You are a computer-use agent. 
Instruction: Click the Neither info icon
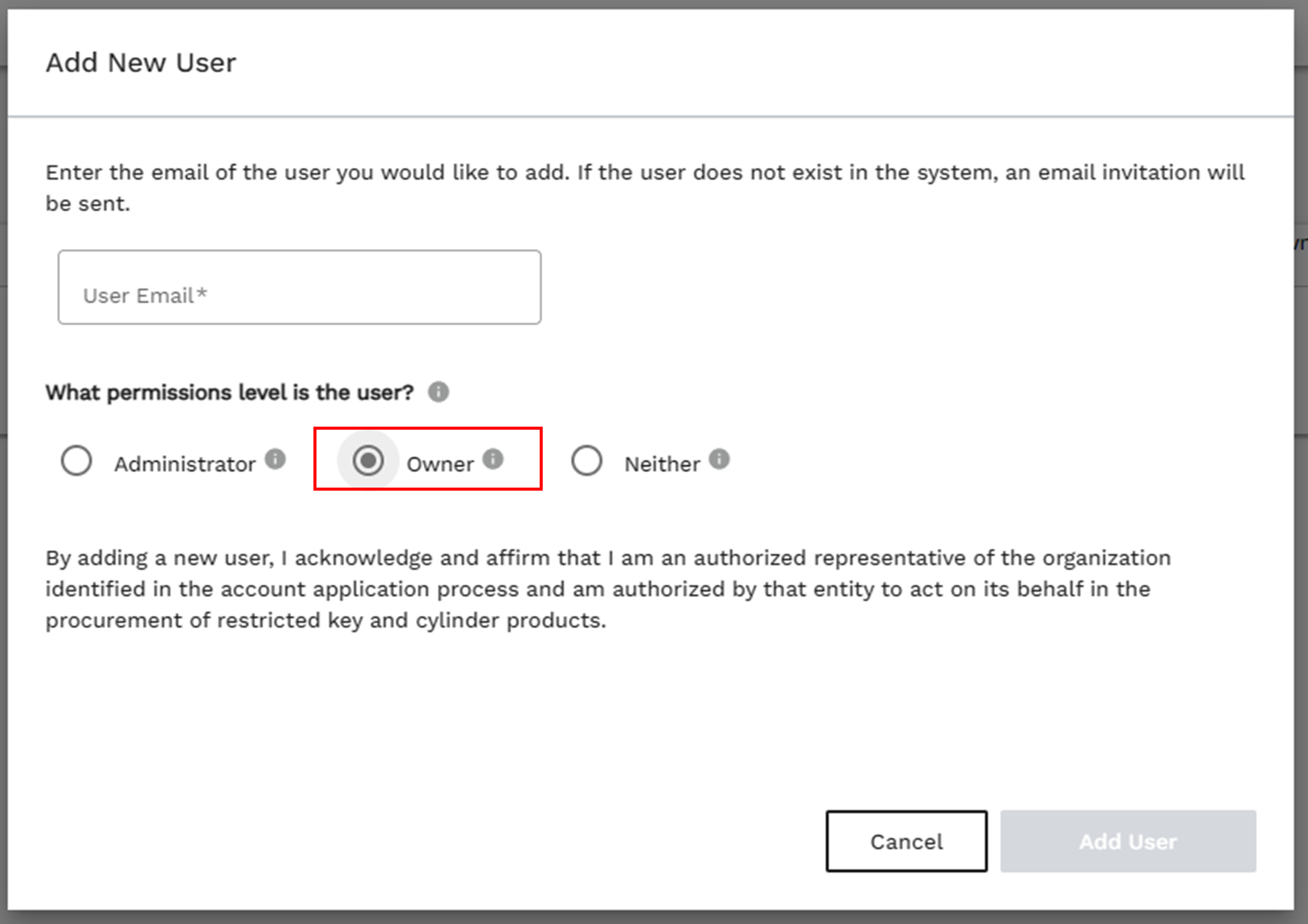[719, 458]
